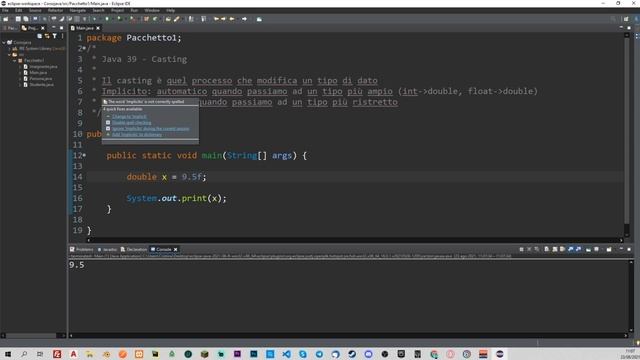Switch to the Package Explorer tab
Viewport: 640px width, 360px height.
pos(10,28)
